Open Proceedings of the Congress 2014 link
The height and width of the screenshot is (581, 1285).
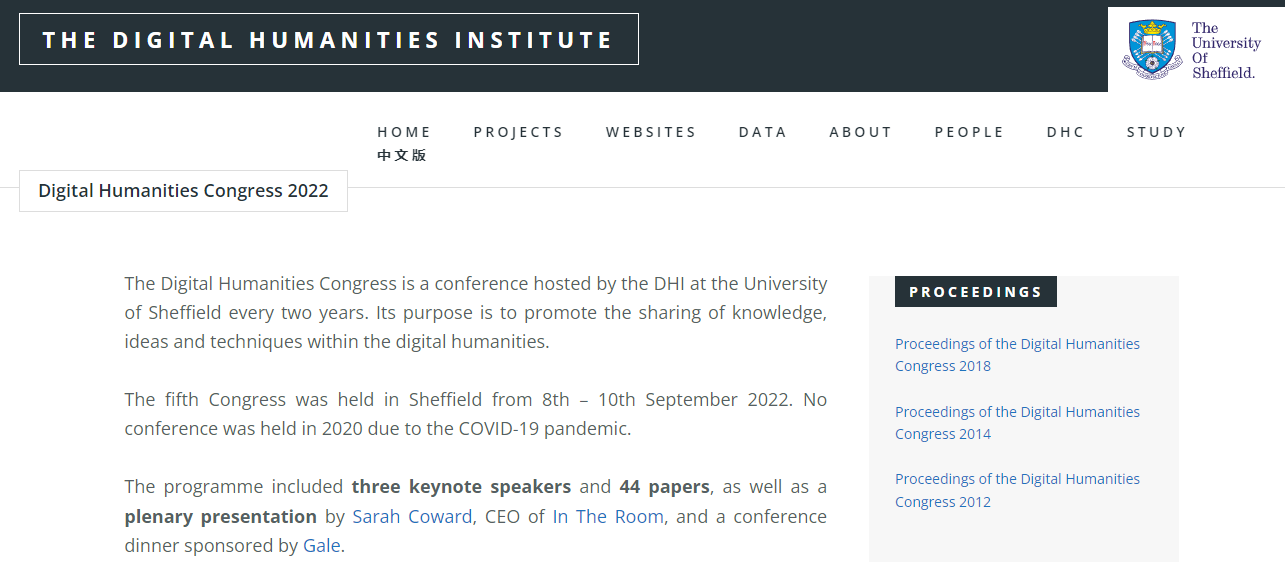pos(1017,423)
